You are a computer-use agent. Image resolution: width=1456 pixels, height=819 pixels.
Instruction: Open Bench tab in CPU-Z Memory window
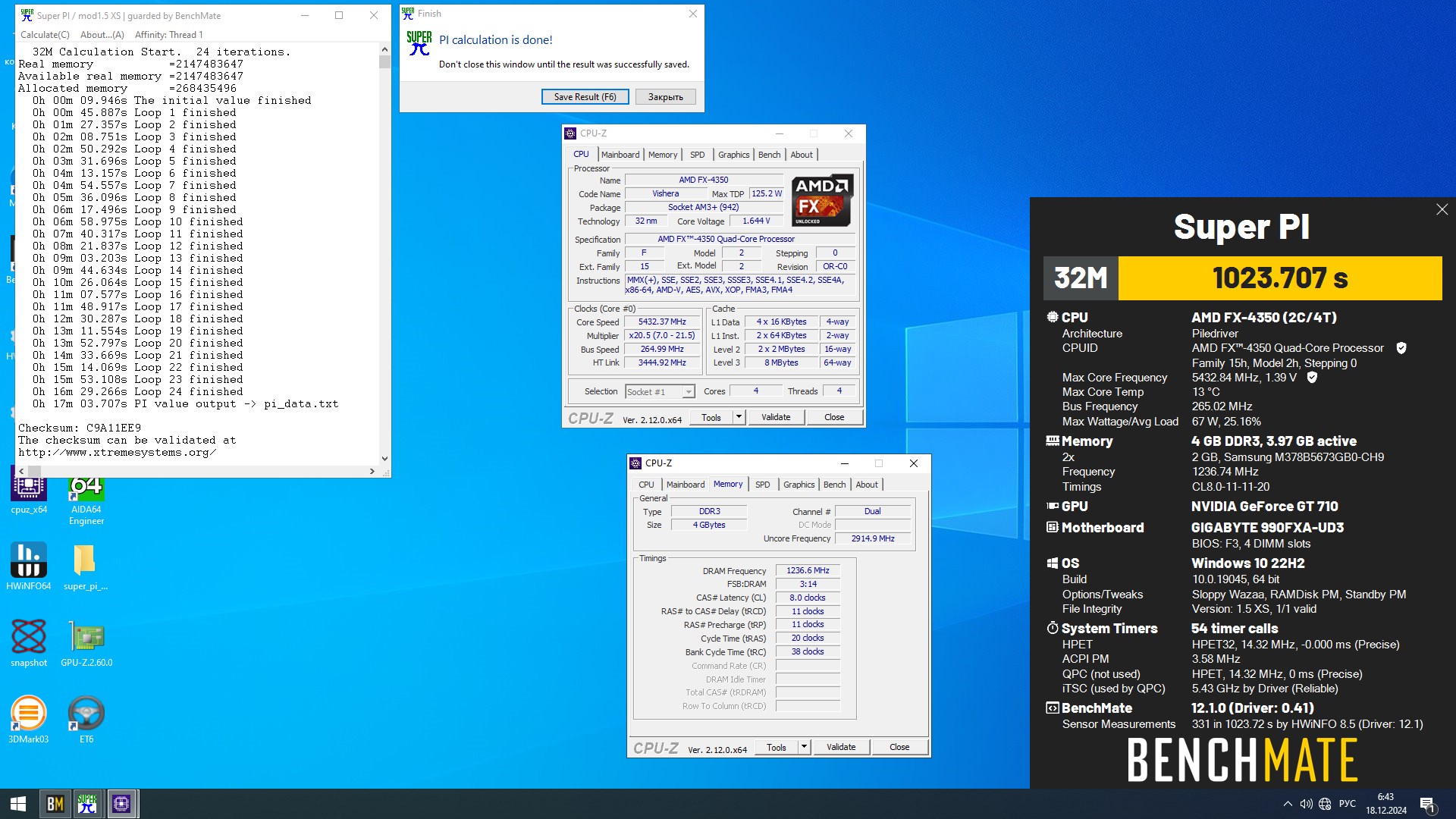click(834, 485)
